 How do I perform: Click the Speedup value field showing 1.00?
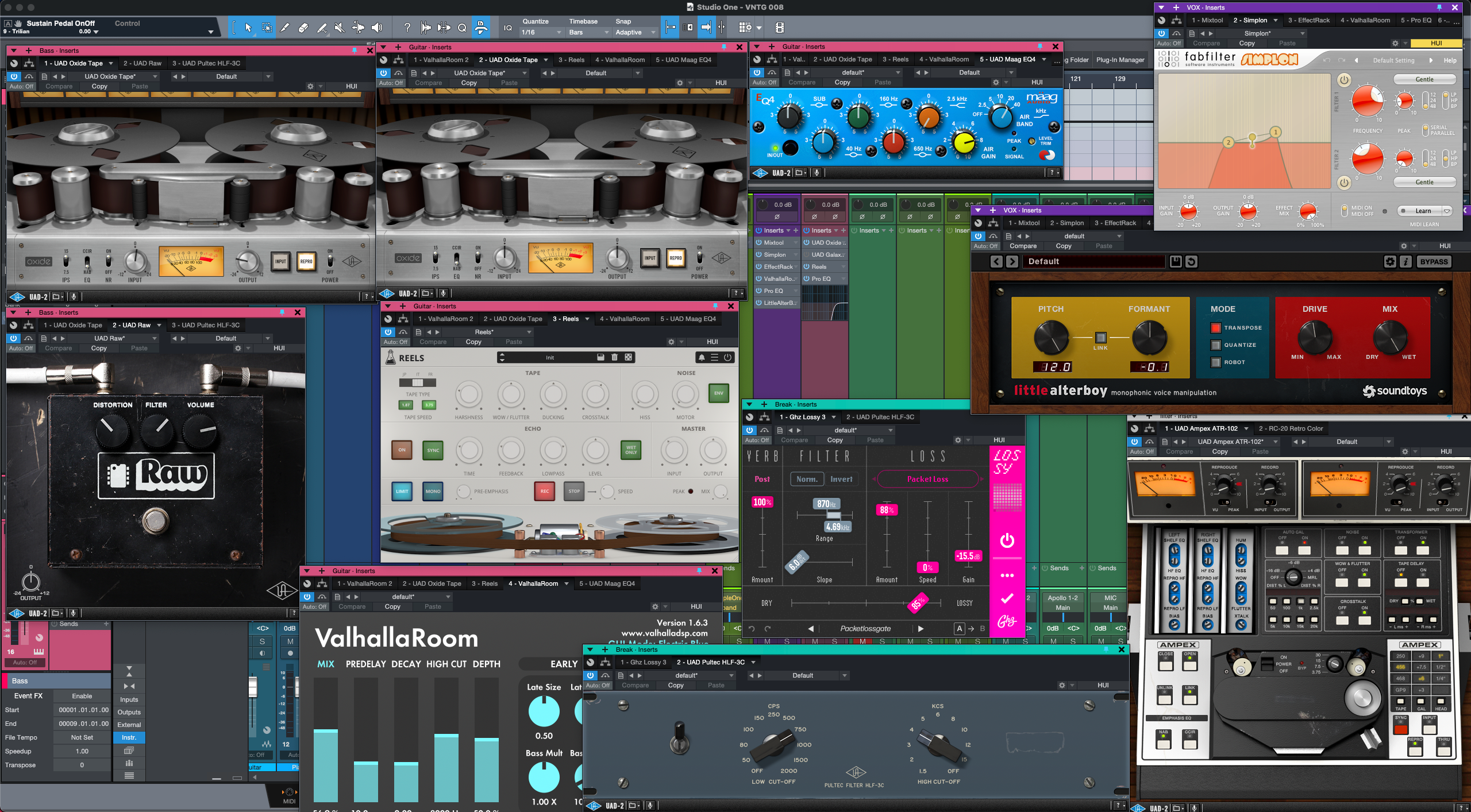82,751
